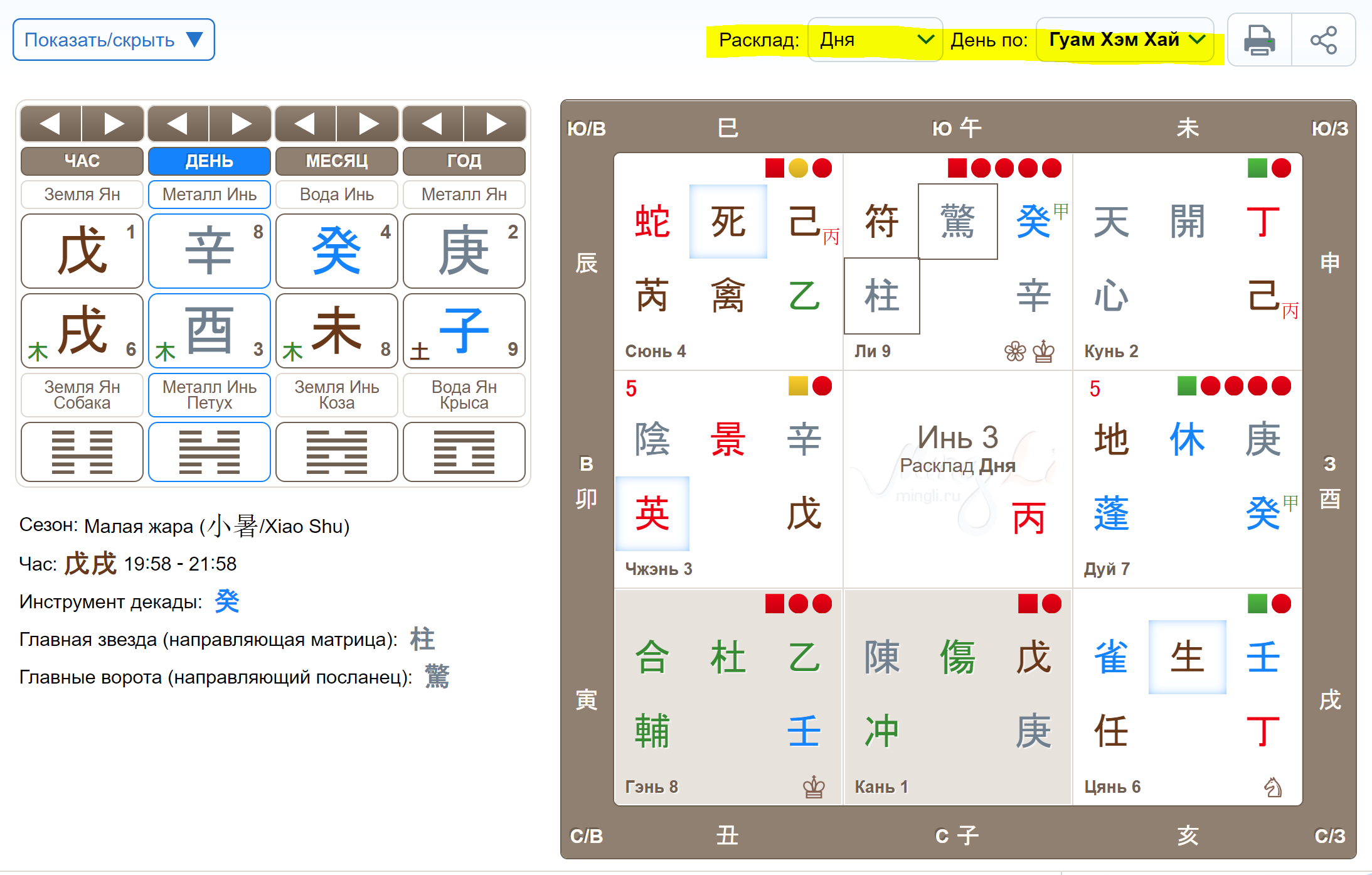Open the Расклад dropdown set to Дня
The height and width of the screenshot is (875, 1372).
pyautogui.click(x=875, y=40)
